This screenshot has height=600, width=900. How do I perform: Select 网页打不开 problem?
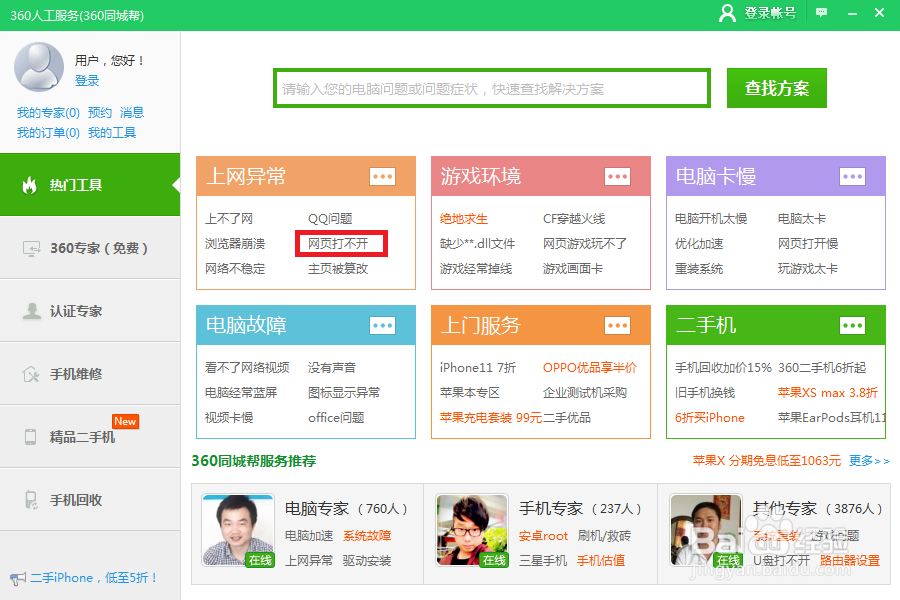coord(338,243)
